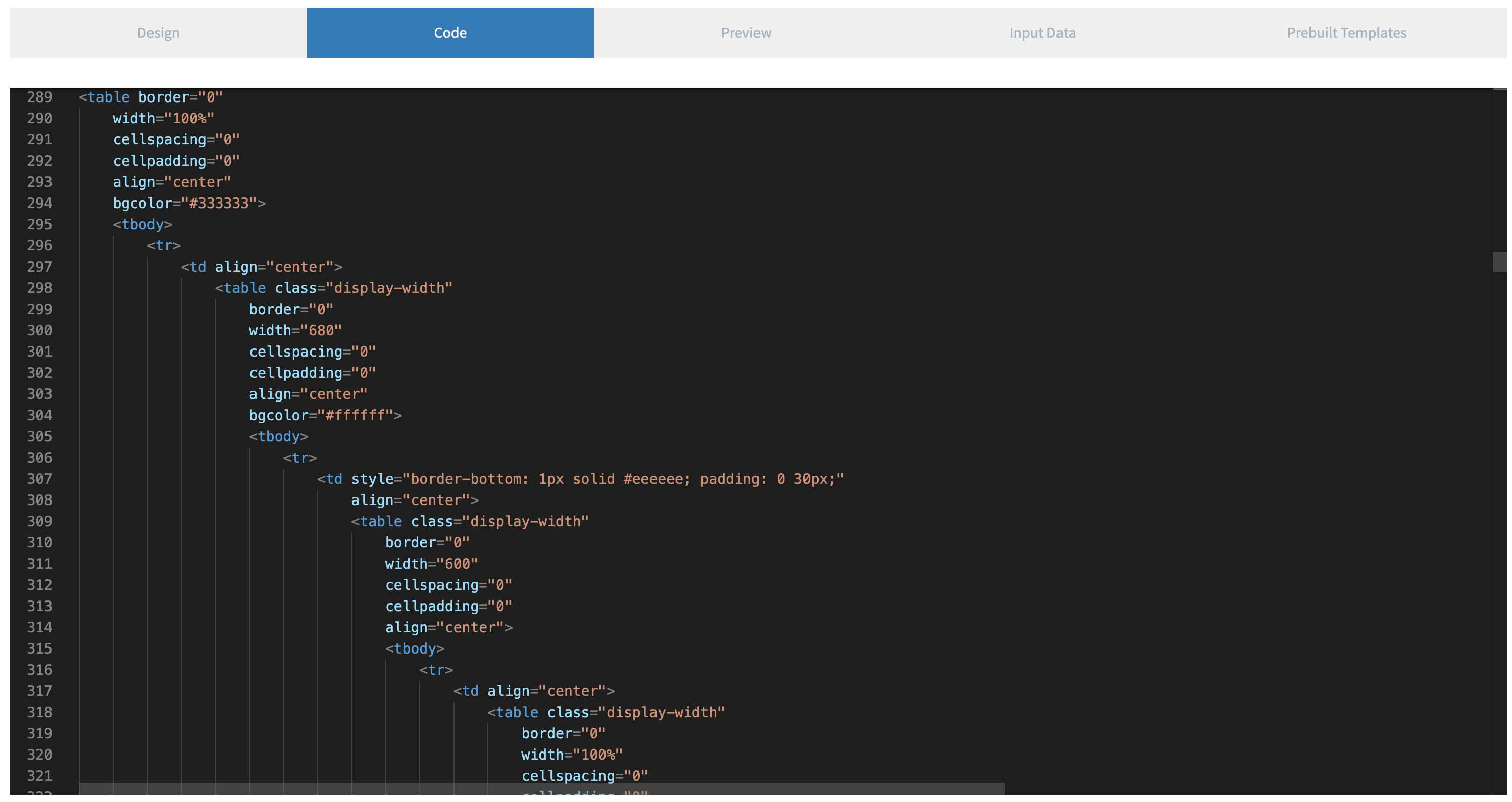Click cellspacing="0" on line 321
1512x802 pixels.
pyautogui.click(x=585, y=776)
